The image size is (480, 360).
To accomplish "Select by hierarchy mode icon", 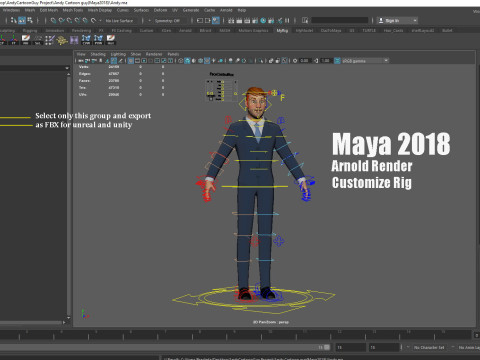I will point(13,21).
